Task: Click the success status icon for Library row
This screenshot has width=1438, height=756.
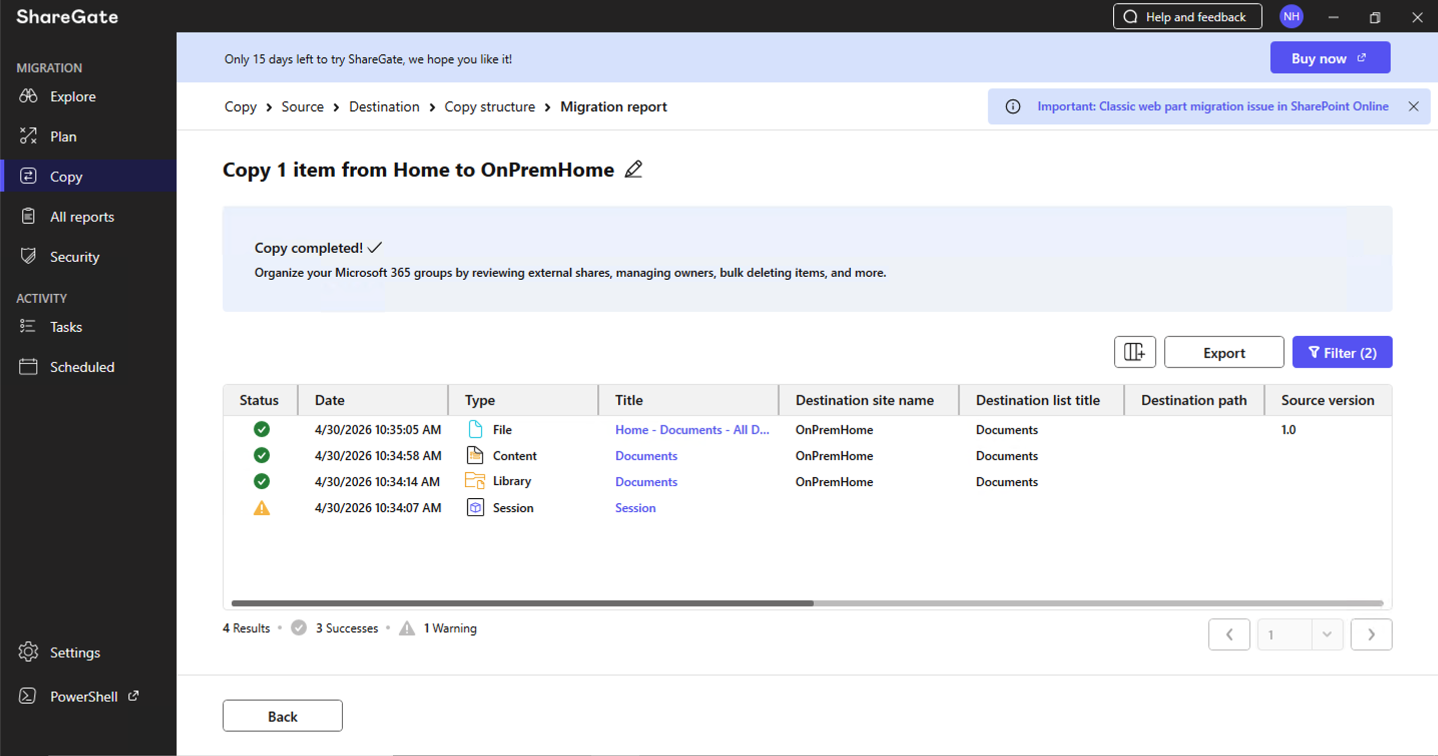Action: click(x=261, y=481)
